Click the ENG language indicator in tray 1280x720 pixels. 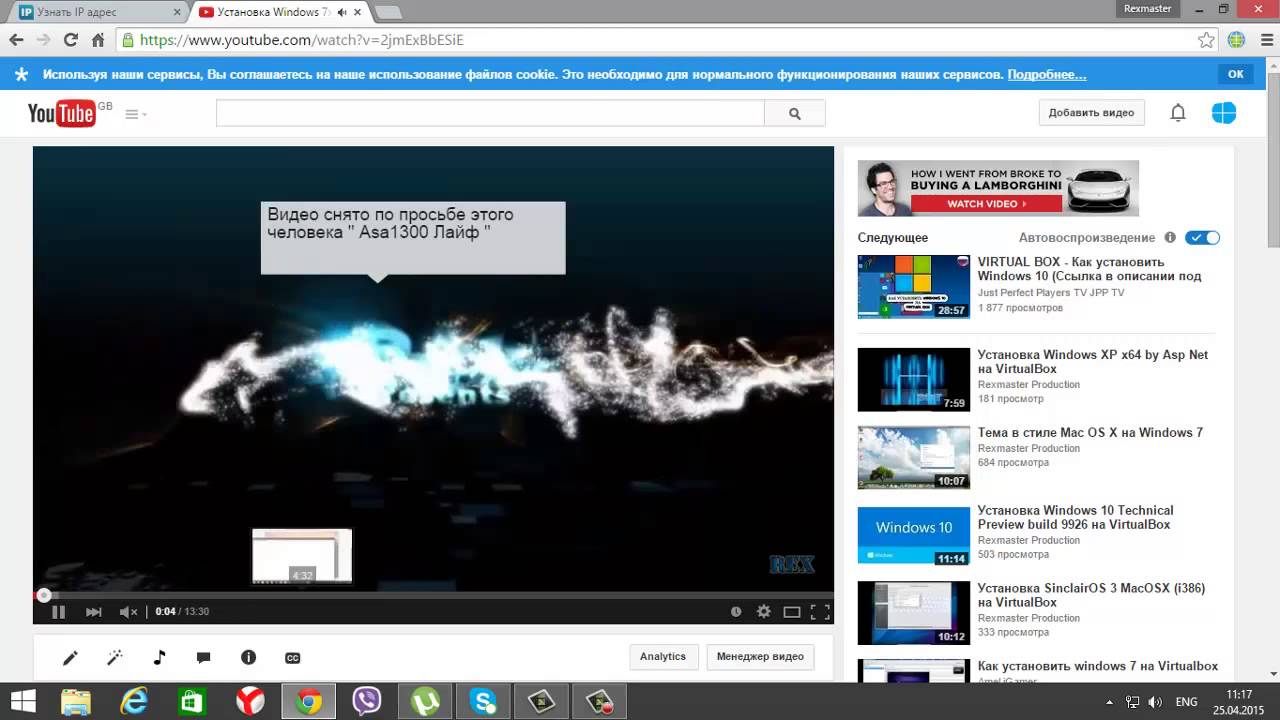(x=1186, y=702)
